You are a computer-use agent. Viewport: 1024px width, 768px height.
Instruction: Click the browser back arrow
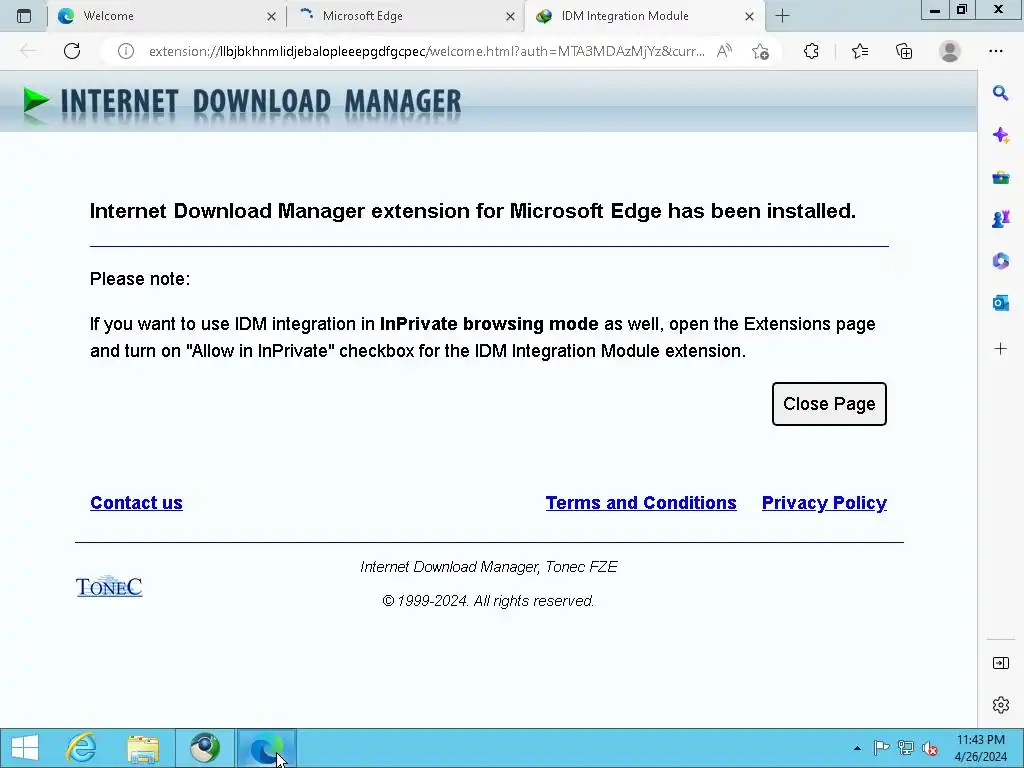[28, 51]
